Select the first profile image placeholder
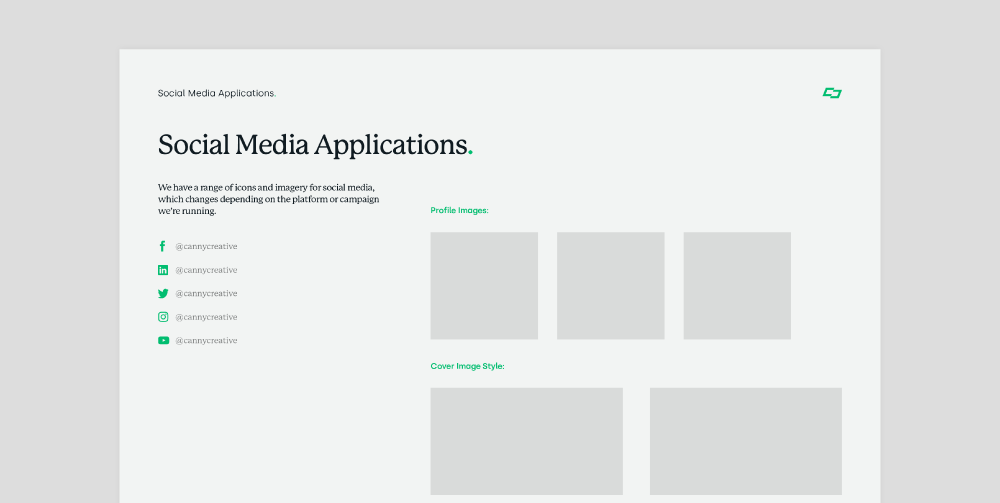Image resolution: width=1000 pixels, height=503 pixels. click(484, 286)
